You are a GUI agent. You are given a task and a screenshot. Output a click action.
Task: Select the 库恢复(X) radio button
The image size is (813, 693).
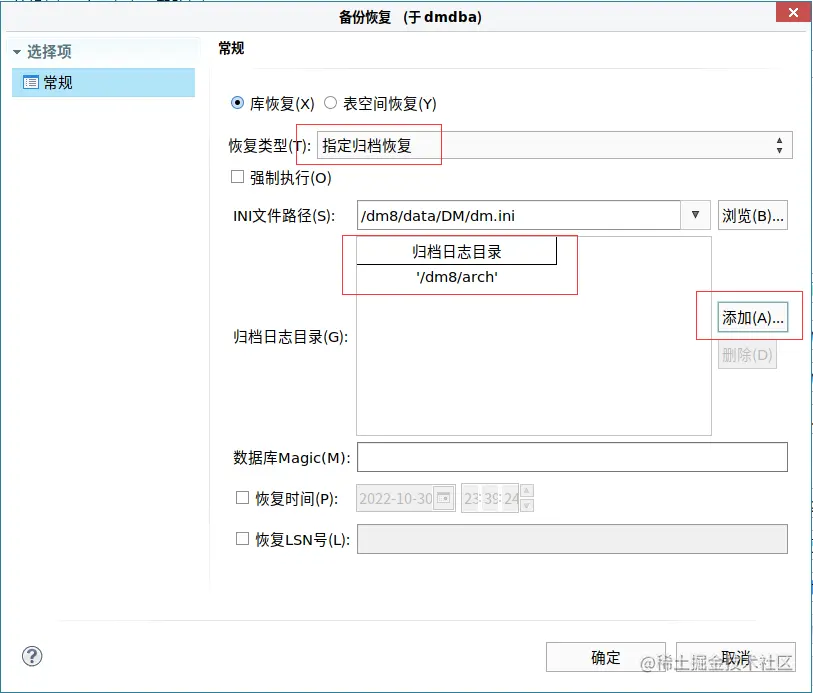[x=236, y=103]
